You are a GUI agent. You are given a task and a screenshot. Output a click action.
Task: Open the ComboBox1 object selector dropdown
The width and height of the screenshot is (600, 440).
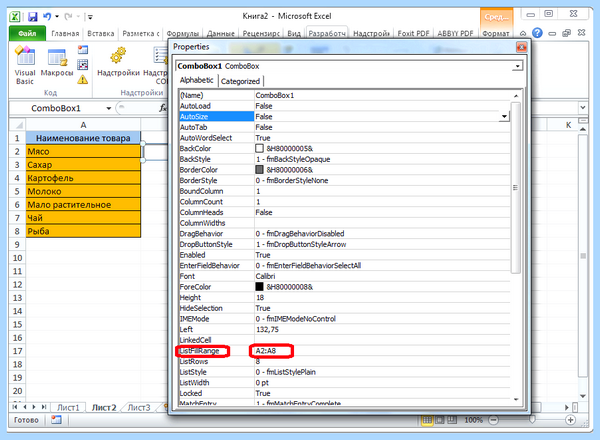[x=517, y=66]
